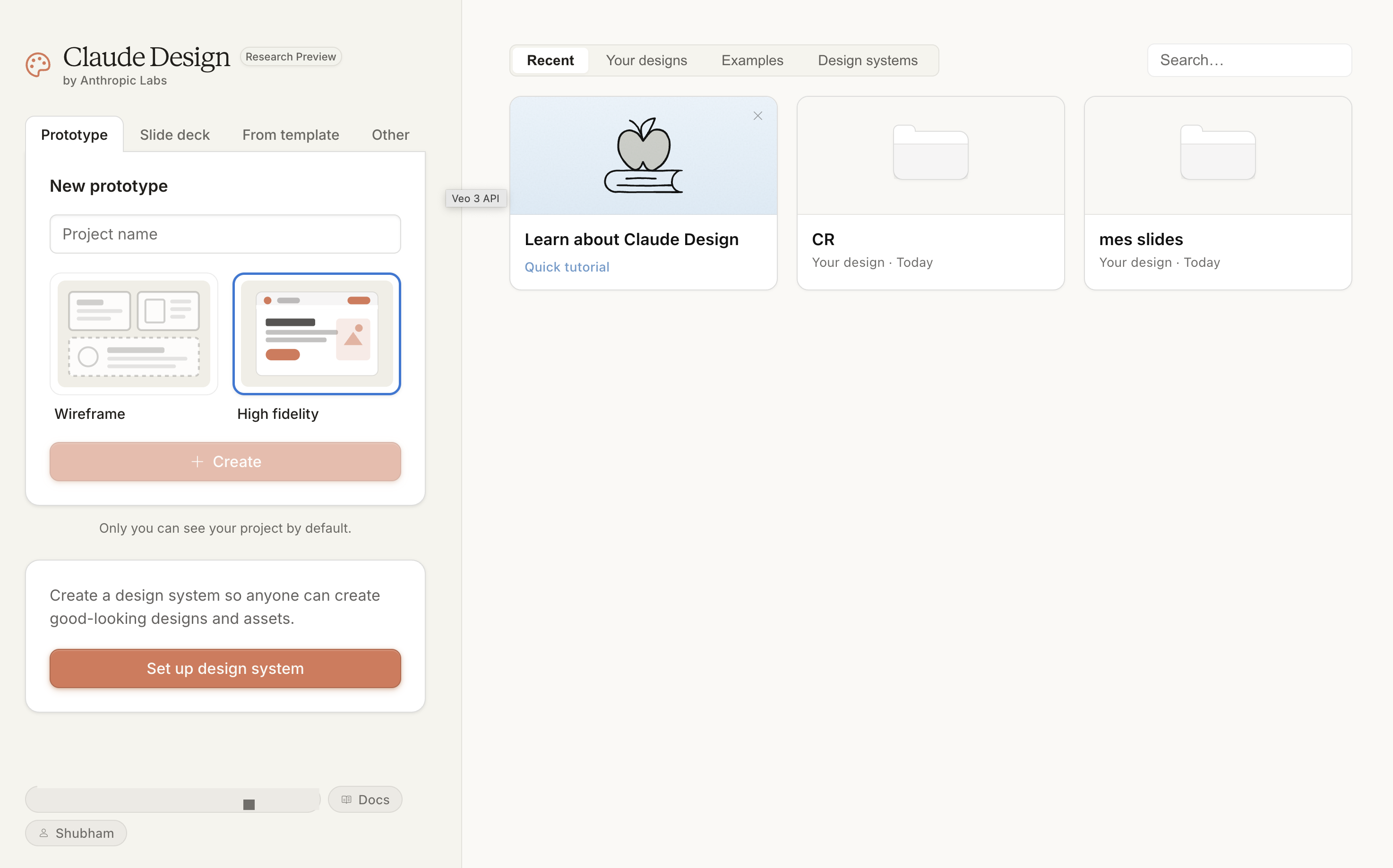The width and height of the screenshot is (1393, 868).
Task: Click the Create button
Action: pos(225,461)
